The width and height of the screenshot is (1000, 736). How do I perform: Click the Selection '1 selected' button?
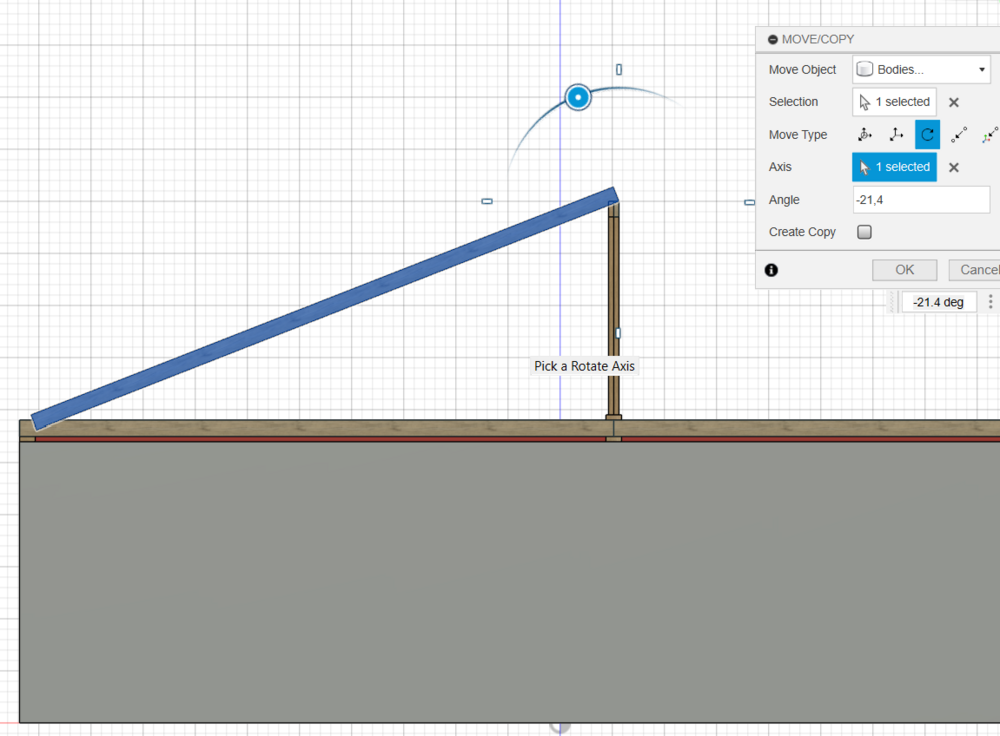[x=894, y=102]
